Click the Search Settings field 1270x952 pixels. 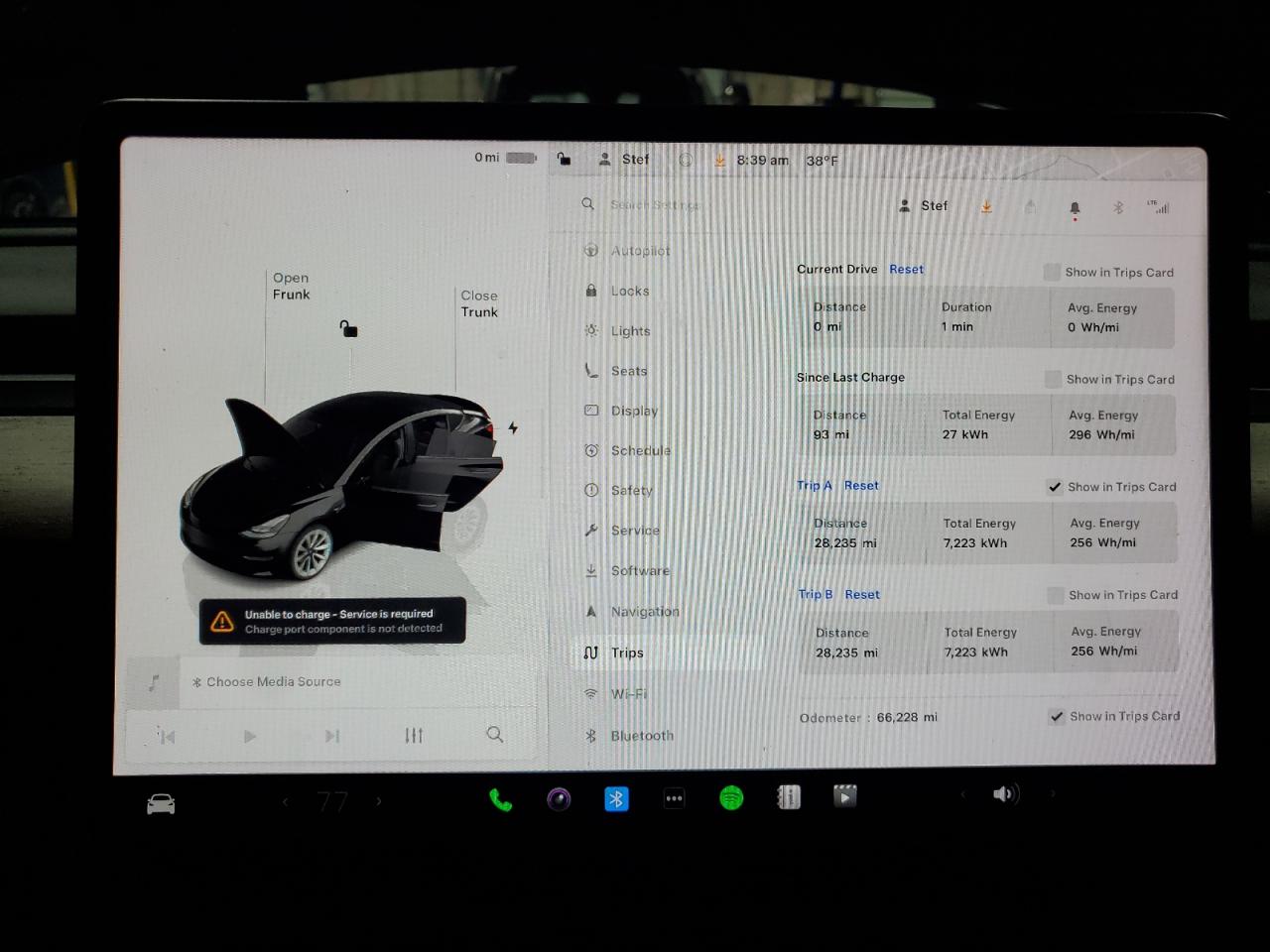pos(655,205)
